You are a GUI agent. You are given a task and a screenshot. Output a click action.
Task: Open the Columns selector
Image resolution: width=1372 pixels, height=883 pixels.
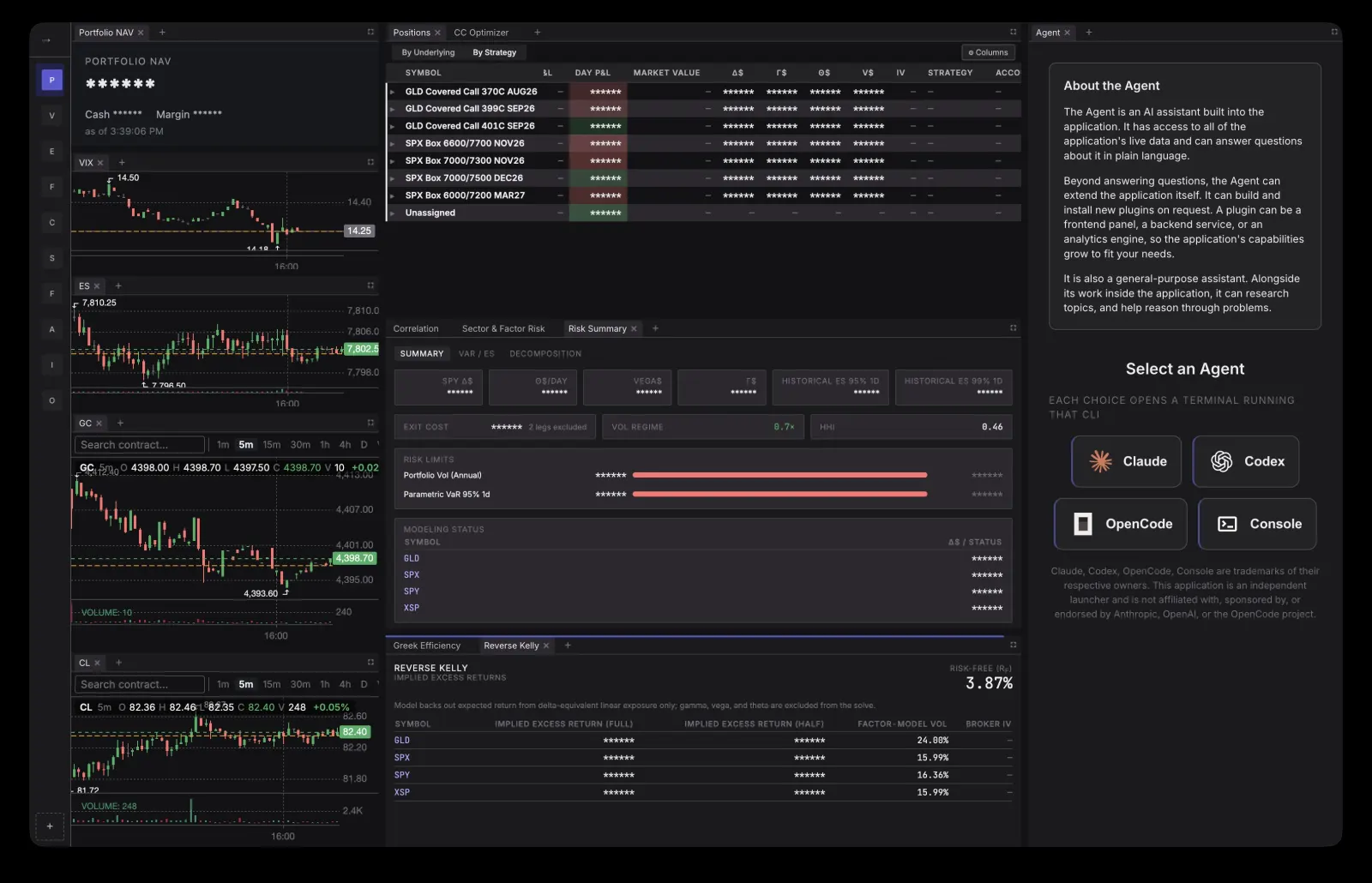coord(988,52)
